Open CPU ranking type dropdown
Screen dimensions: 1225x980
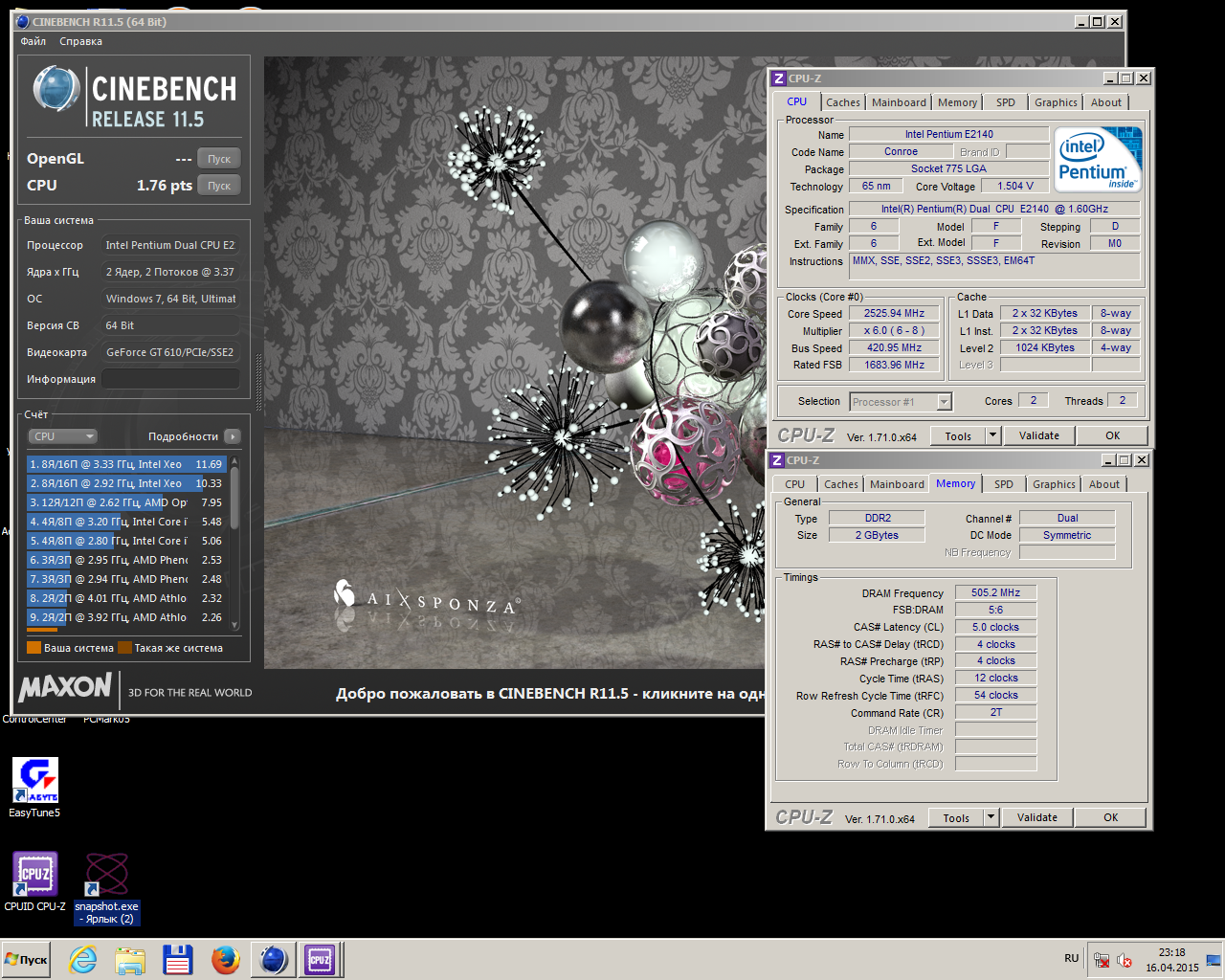[x=62, y=436]
